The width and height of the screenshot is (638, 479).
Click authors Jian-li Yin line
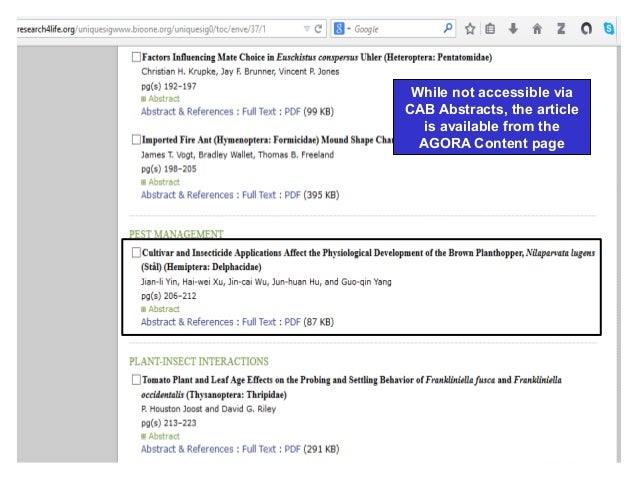coord(266,282)
